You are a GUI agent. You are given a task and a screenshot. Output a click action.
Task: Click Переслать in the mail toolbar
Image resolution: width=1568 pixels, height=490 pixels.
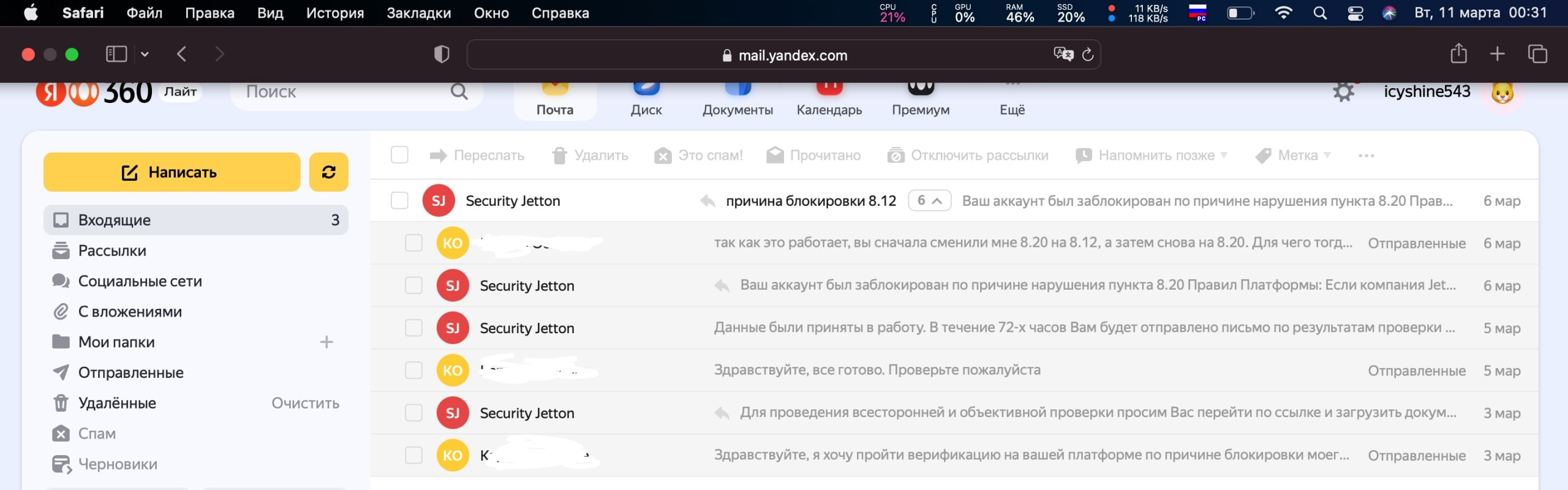(477, 156)
